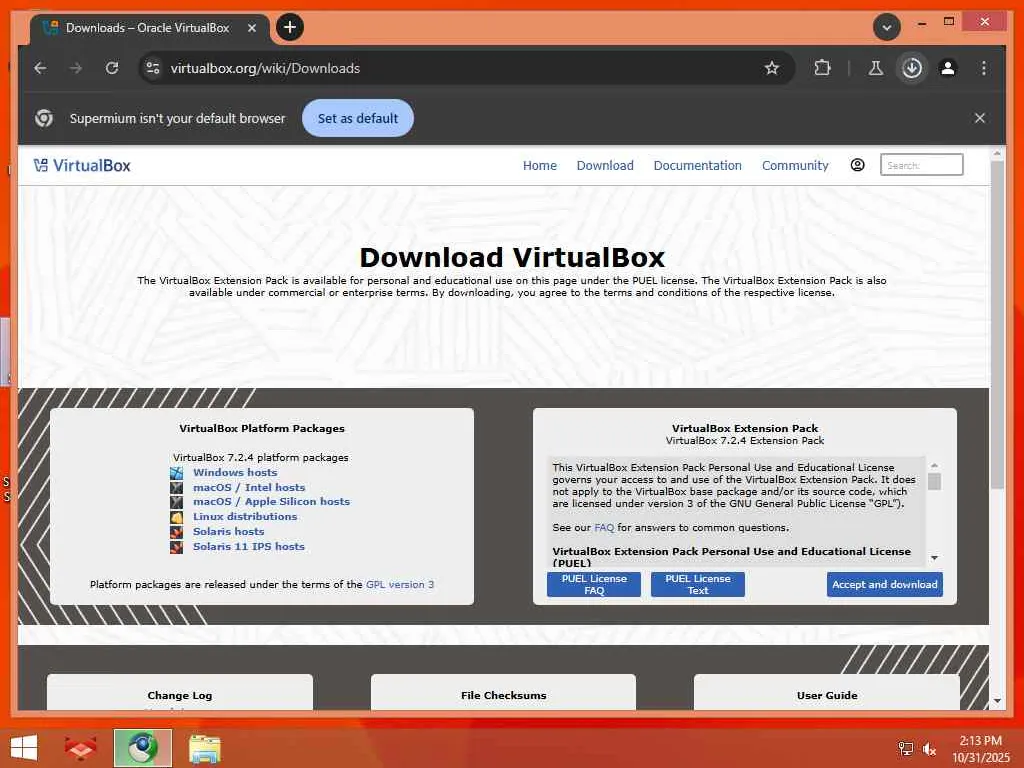Screen dimensions: 1024x768
Task: Go back to the previous page
Action: tap(40, 68)
